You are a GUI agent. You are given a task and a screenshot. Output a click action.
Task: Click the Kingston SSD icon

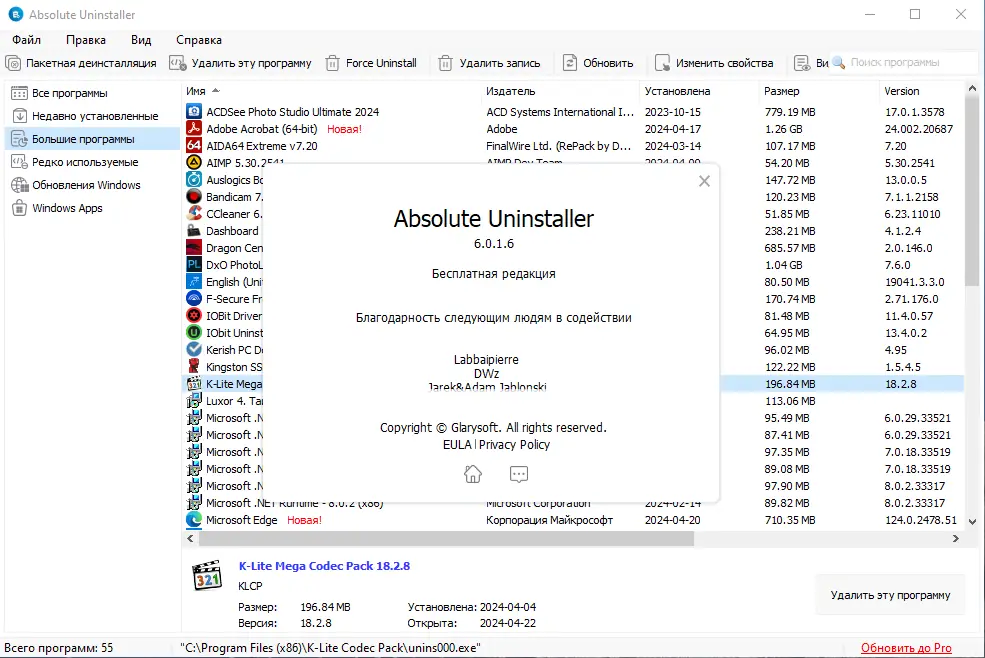point(194,366)
